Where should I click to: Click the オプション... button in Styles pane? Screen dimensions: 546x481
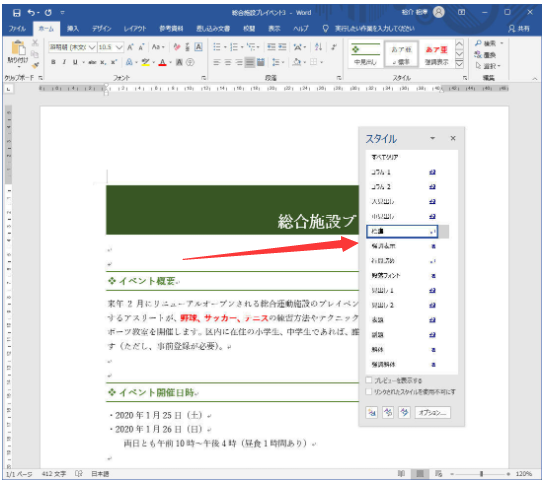tap(432, 413)
